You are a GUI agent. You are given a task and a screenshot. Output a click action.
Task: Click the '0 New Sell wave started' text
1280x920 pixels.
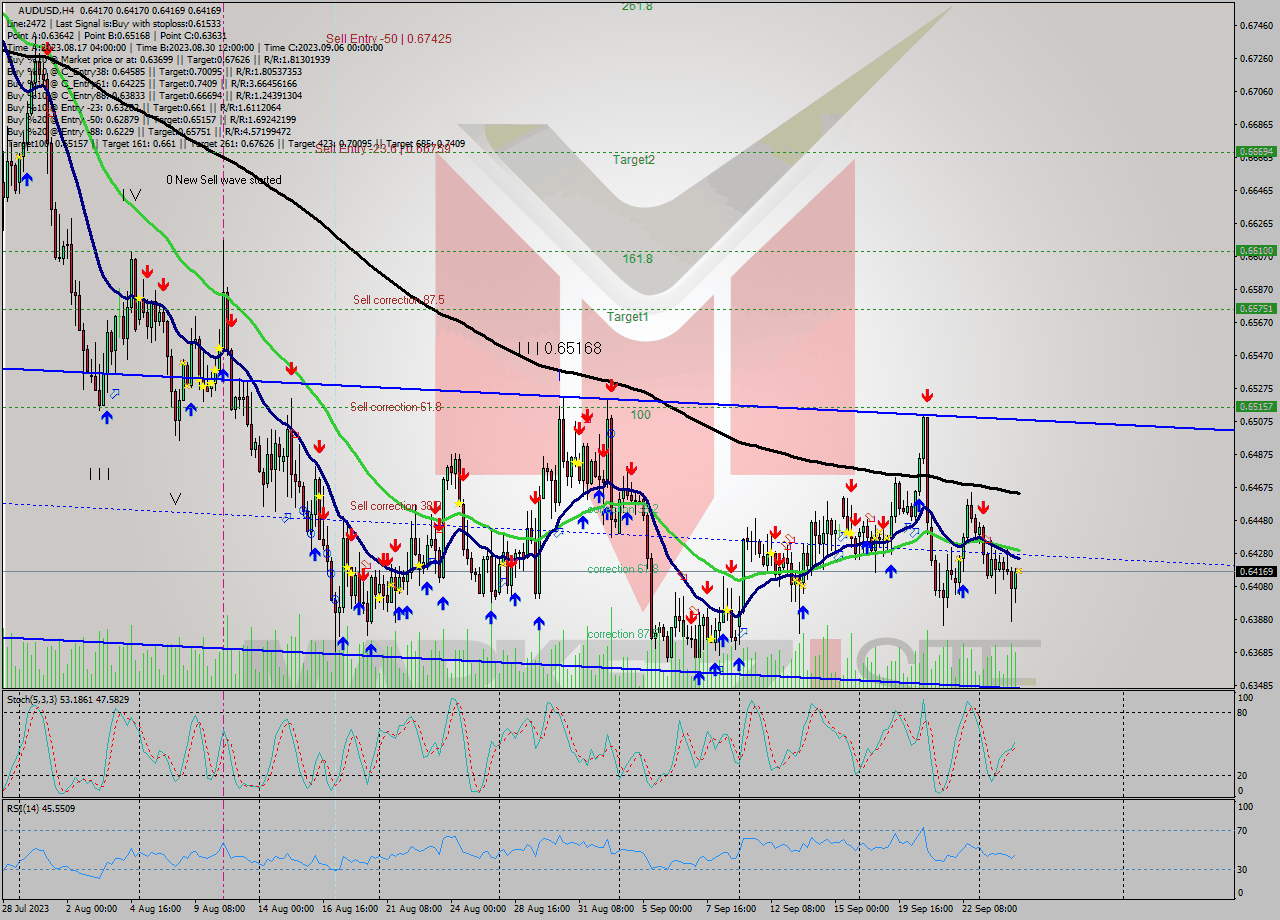225,180
